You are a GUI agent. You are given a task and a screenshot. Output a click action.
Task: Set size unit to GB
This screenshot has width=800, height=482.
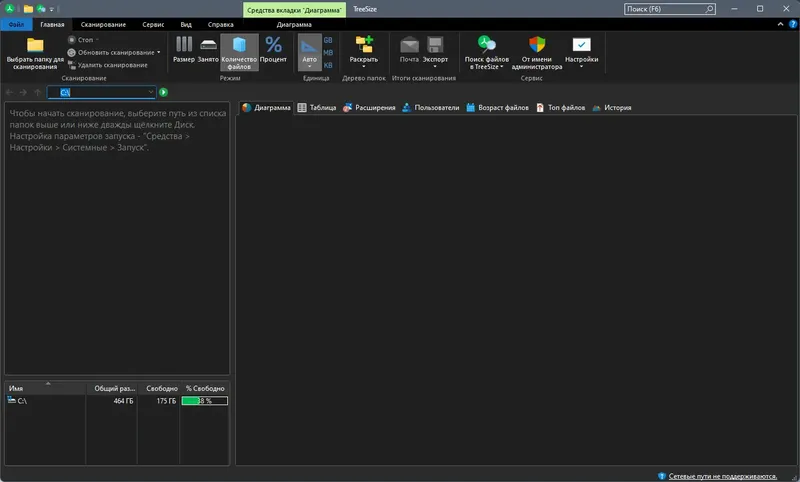coord(328,40)
